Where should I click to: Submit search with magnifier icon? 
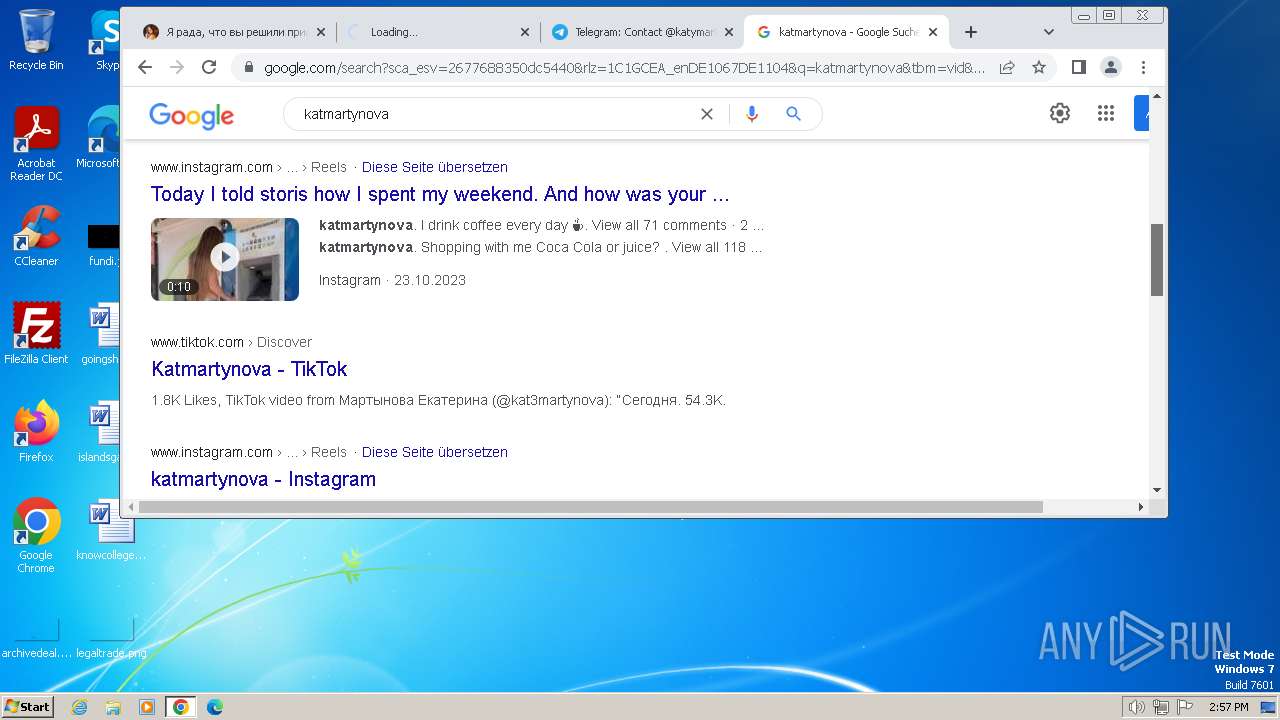point(794,114)
